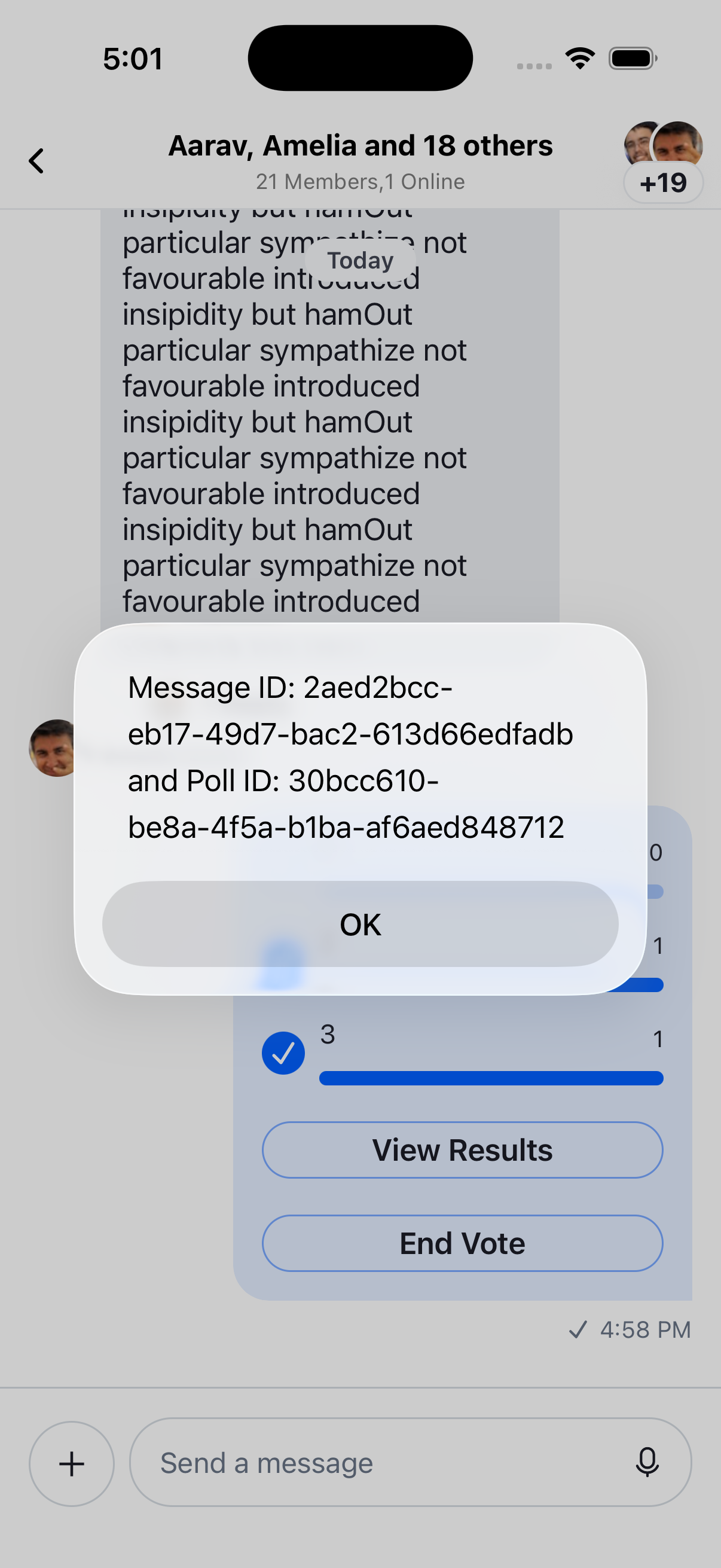Screen dimensions: 721x1568
Task: Tap the battery status icon
Action: (x=633, y=59)
